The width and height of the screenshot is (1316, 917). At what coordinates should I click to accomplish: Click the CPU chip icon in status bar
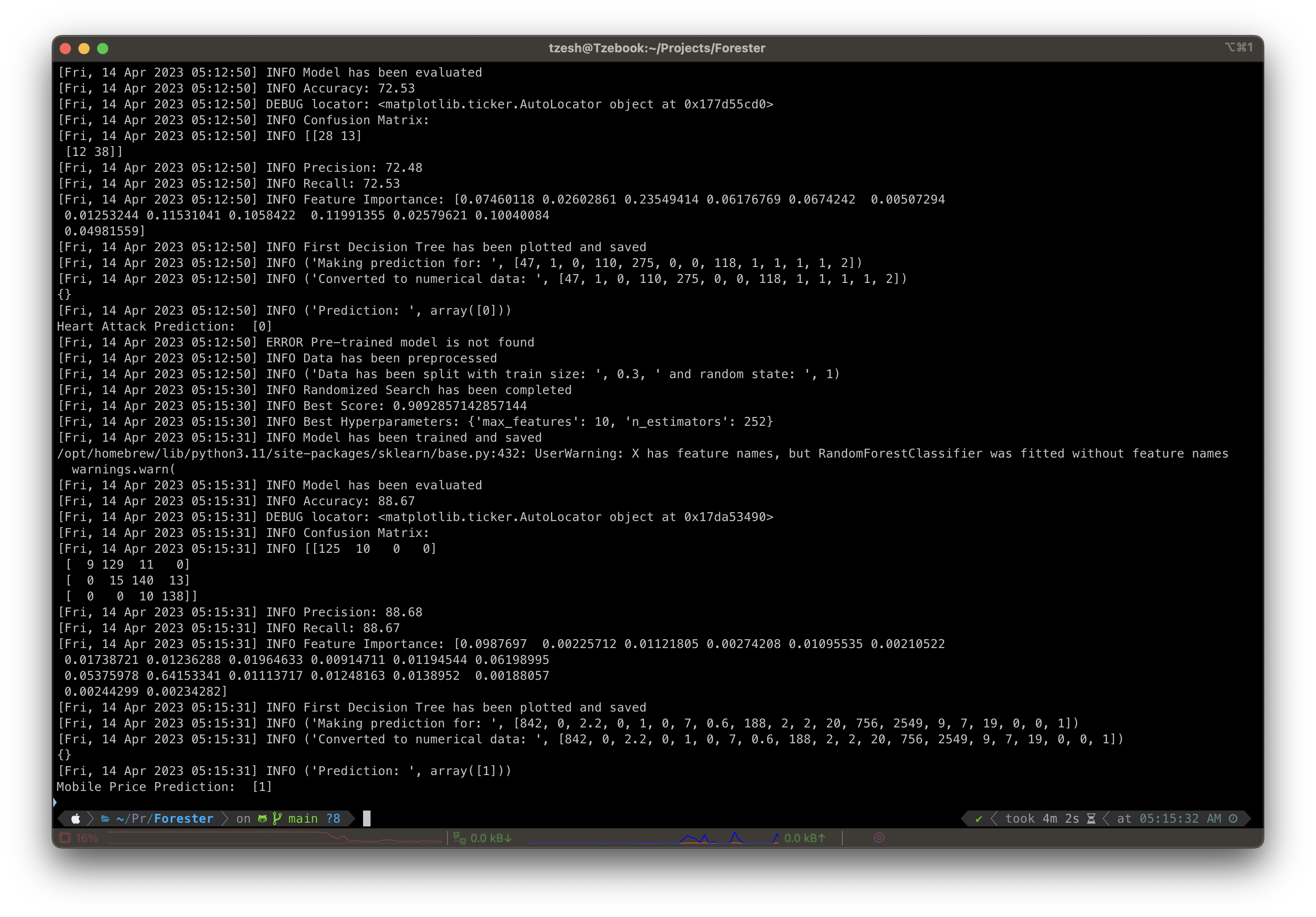point(65,838)
